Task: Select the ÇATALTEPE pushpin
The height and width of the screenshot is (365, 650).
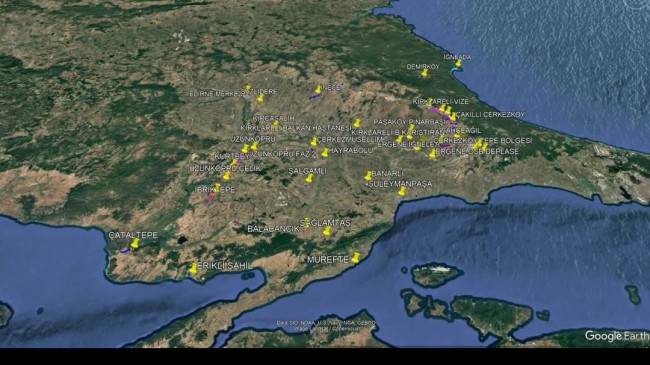Action: (x=135, y=243)
